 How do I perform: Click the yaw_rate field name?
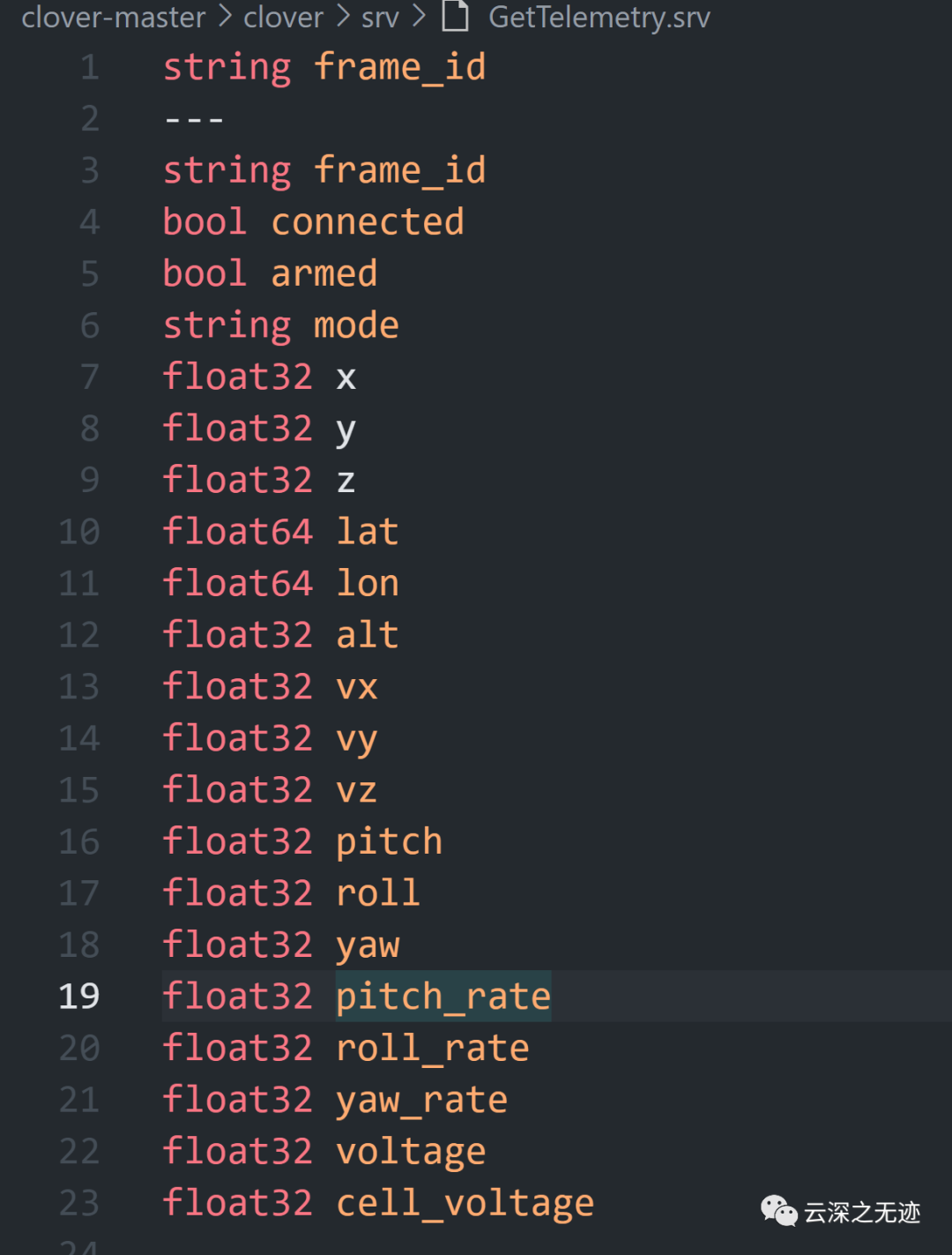(x=421, y=1100)
